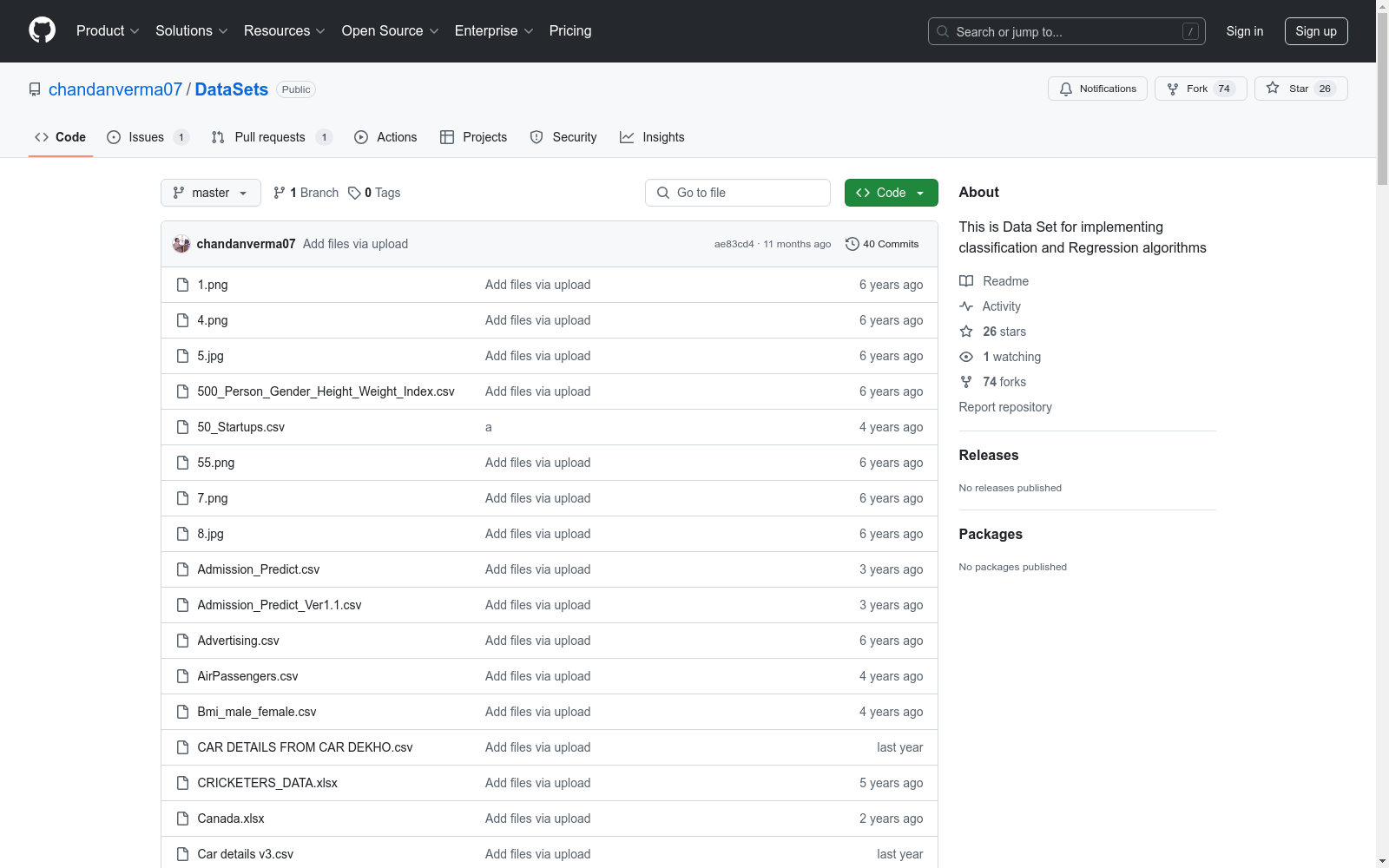The image size is (1389, 868).
Task: Star the DataSets repository
Action: click(x=1300, y=89)
